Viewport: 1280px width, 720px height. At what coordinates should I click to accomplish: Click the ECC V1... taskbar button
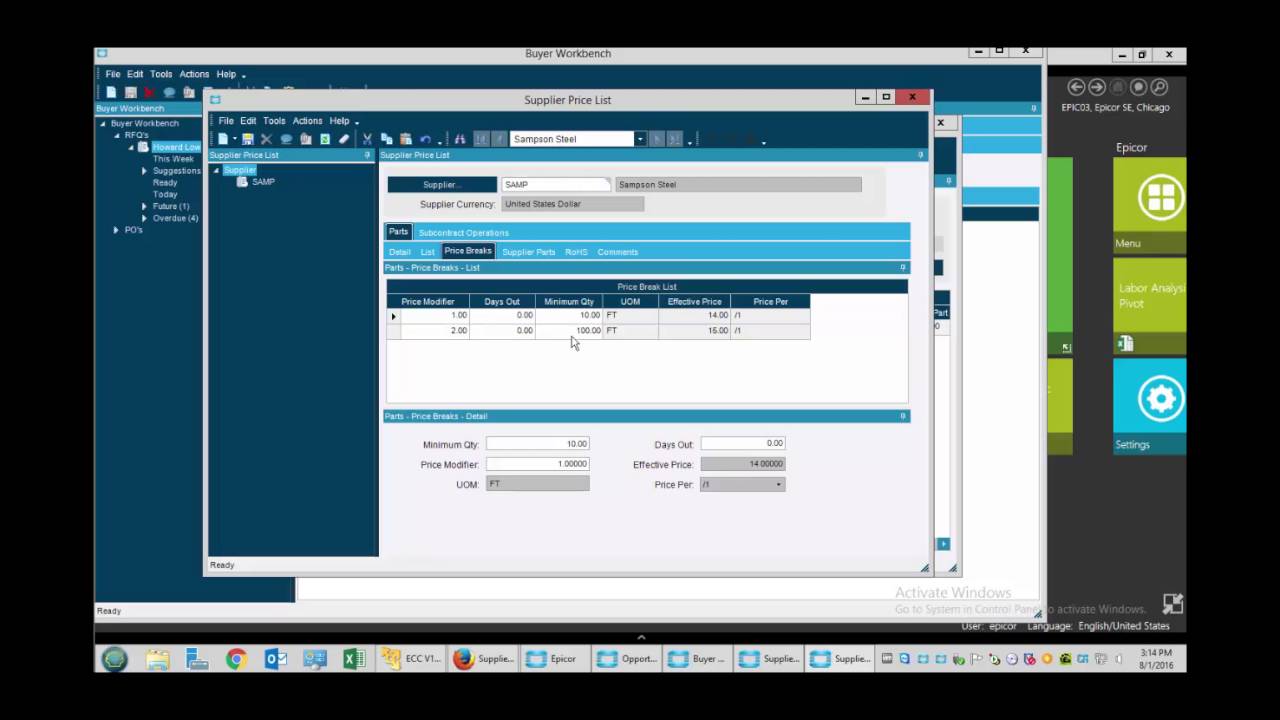[x=411, y=659]
